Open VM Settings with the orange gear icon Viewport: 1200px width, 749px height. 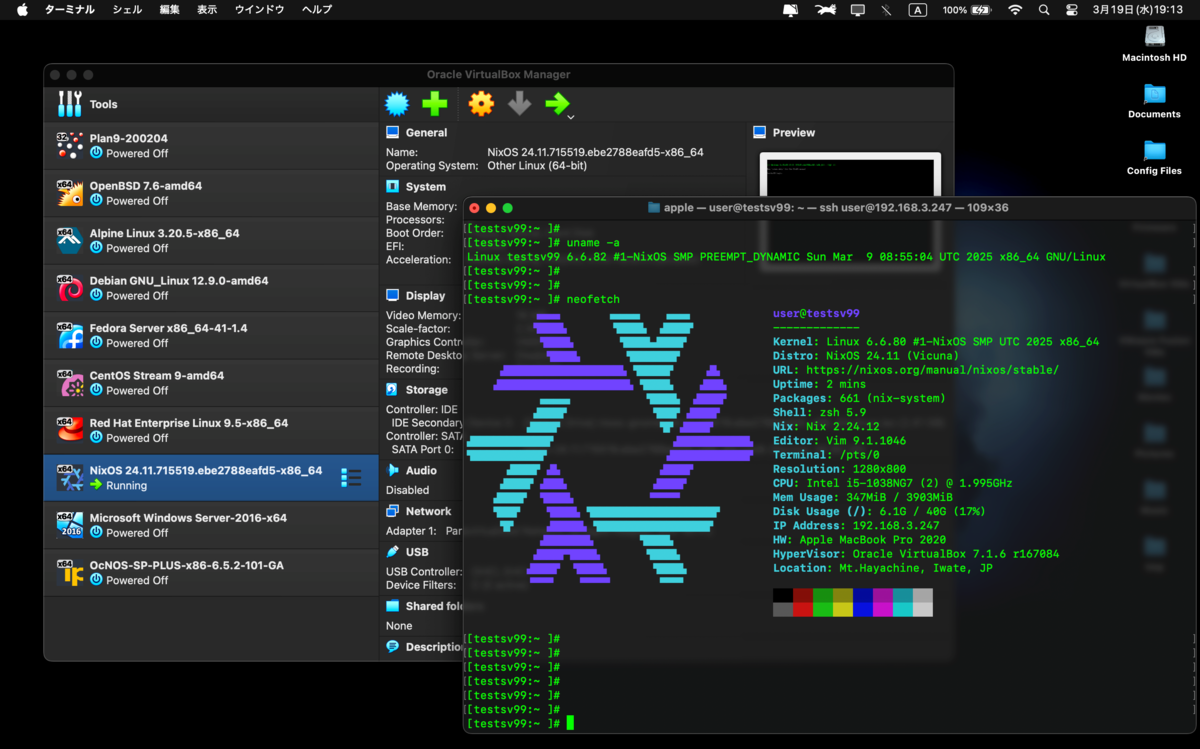point(481,103)
